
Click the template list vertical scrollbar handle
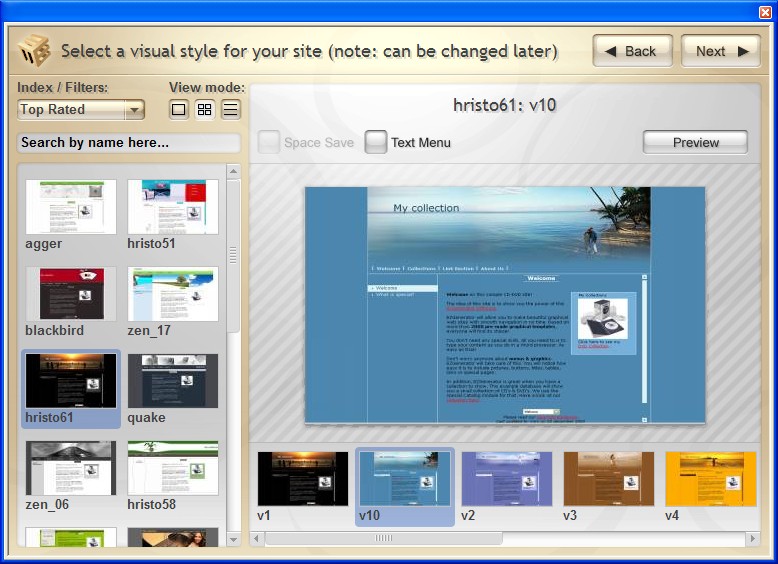pyautogui.click(x=234, y=255)
